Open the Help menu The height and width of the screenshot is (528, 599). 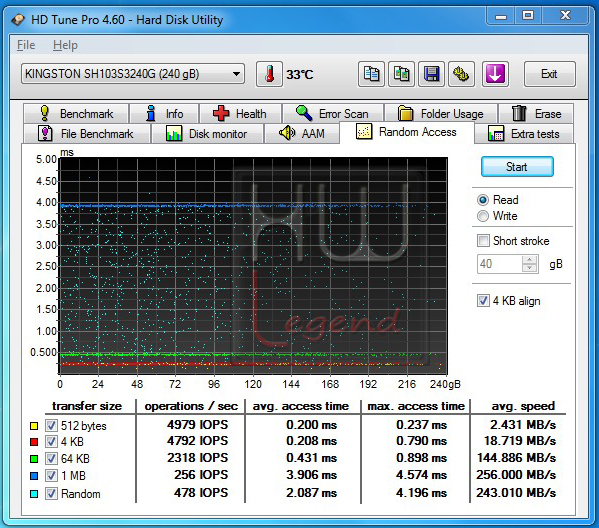pyautogui.click(x=65, y=45)
